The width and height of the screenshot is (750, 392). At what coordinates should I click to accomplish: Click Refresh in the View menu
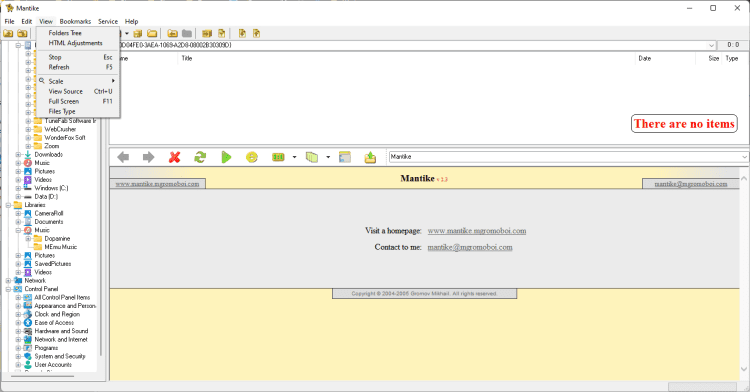78,67
